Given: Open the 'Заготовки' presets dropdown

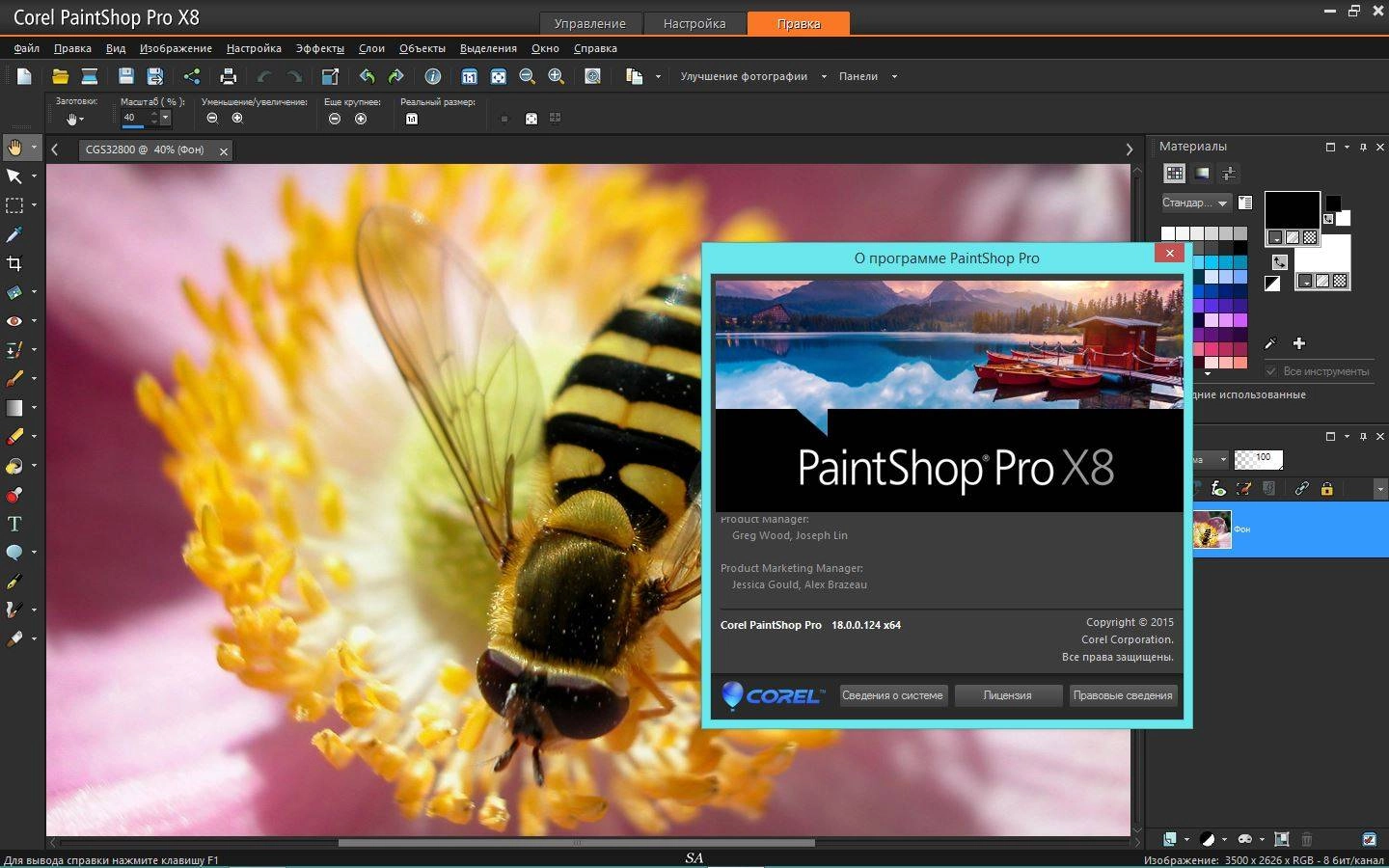Looking at the screenshot, I should tap(74, 119).
